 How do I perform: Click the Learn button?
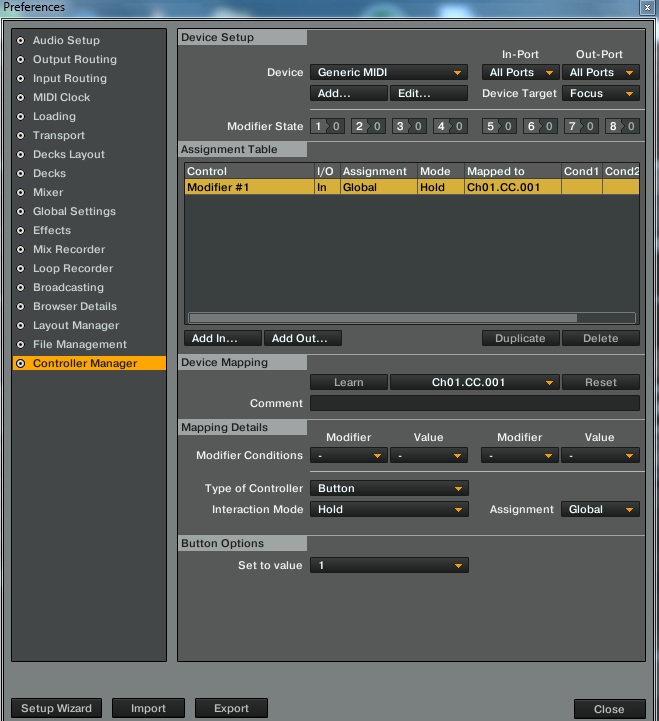pos(349,382)
